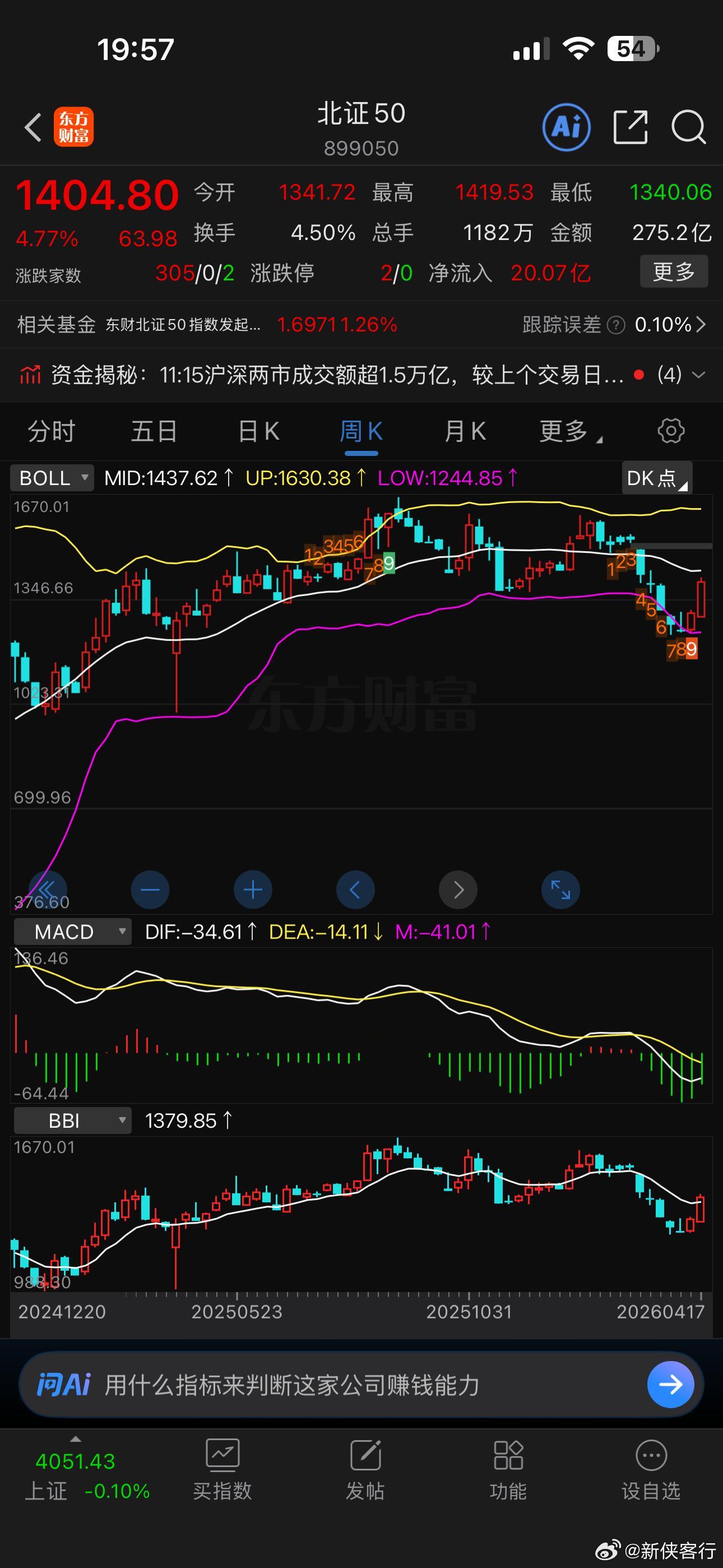Viewport: 723px width, 1568px height.
Task: Tap the BOLL UP:1630.38 reading
Action: pyautogui.click(x=305, y=478)
